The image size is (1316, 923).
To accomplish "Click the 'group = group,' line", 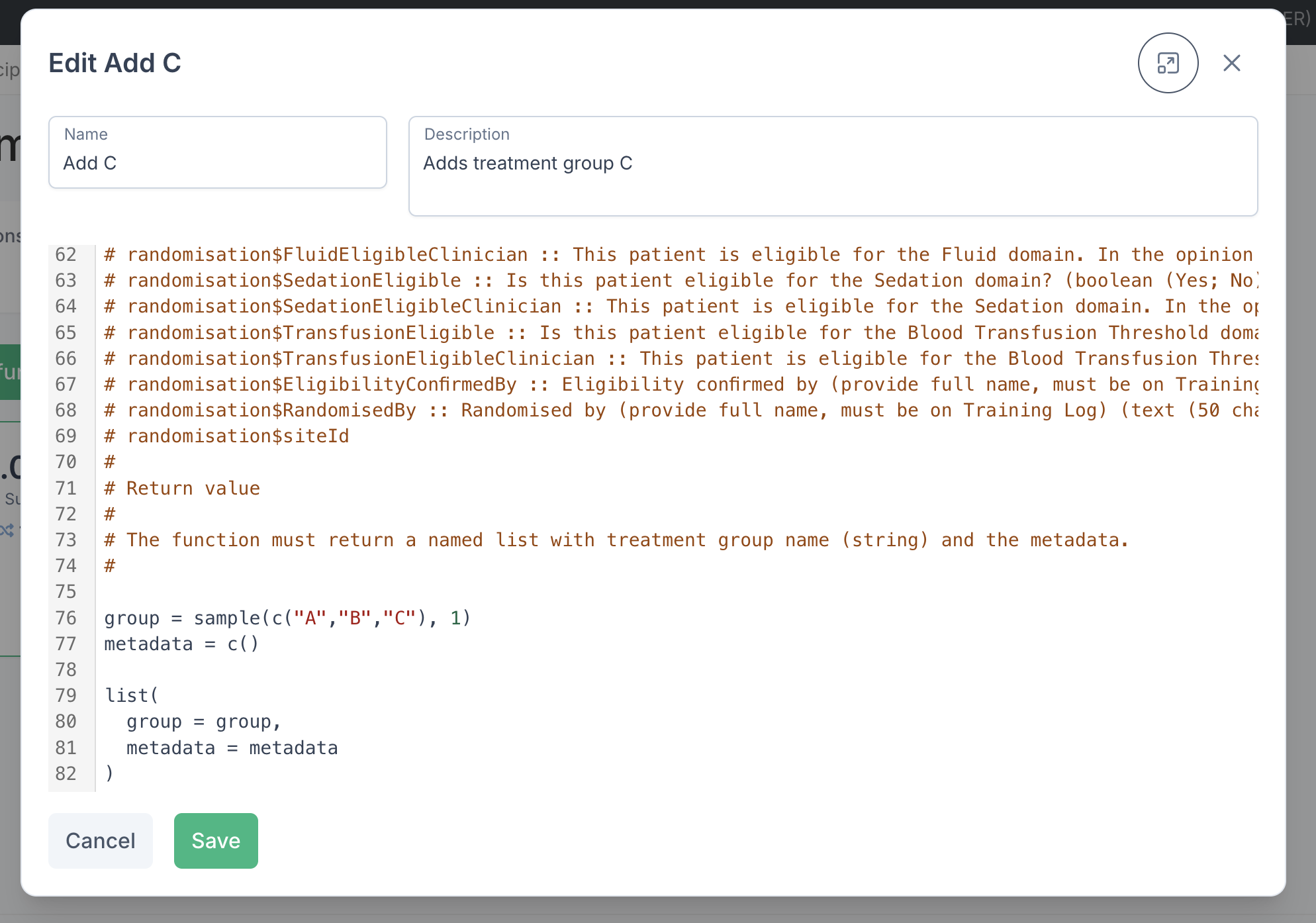I will point(204,722).
